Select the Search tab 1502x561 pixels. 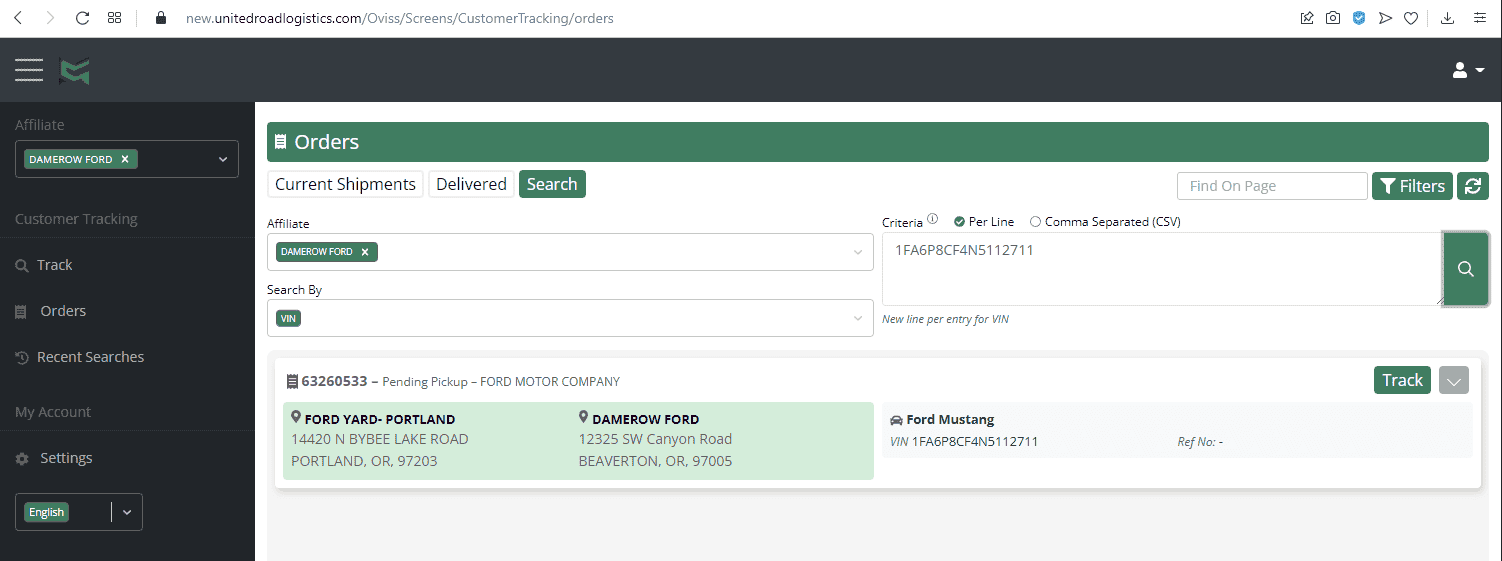[x=552, y=184]
